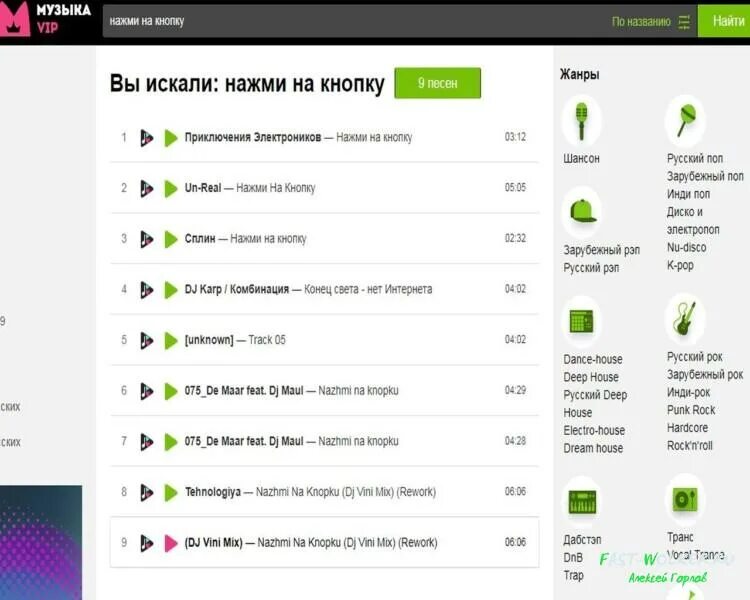
Task: Click the colorful banner thumbnail at bottom left
Action: tap(41, 543)
